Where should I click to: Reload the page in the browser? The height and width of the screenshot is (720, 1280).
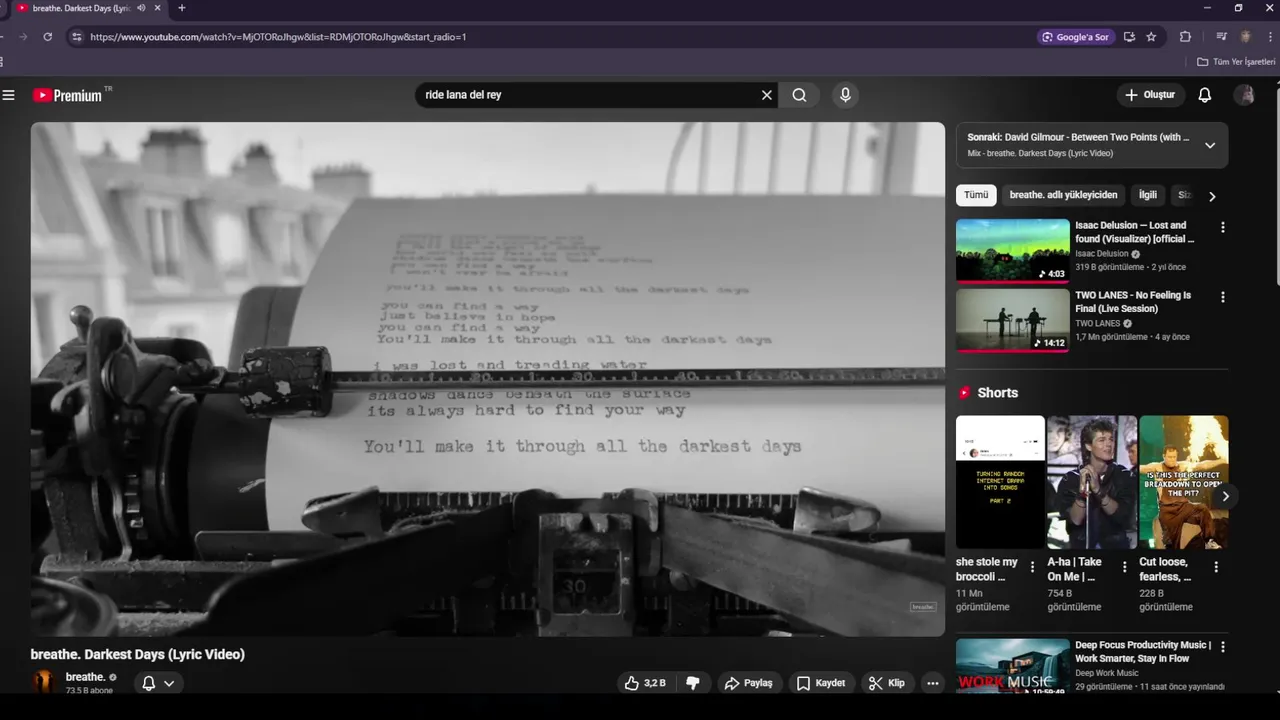[47, 37]
